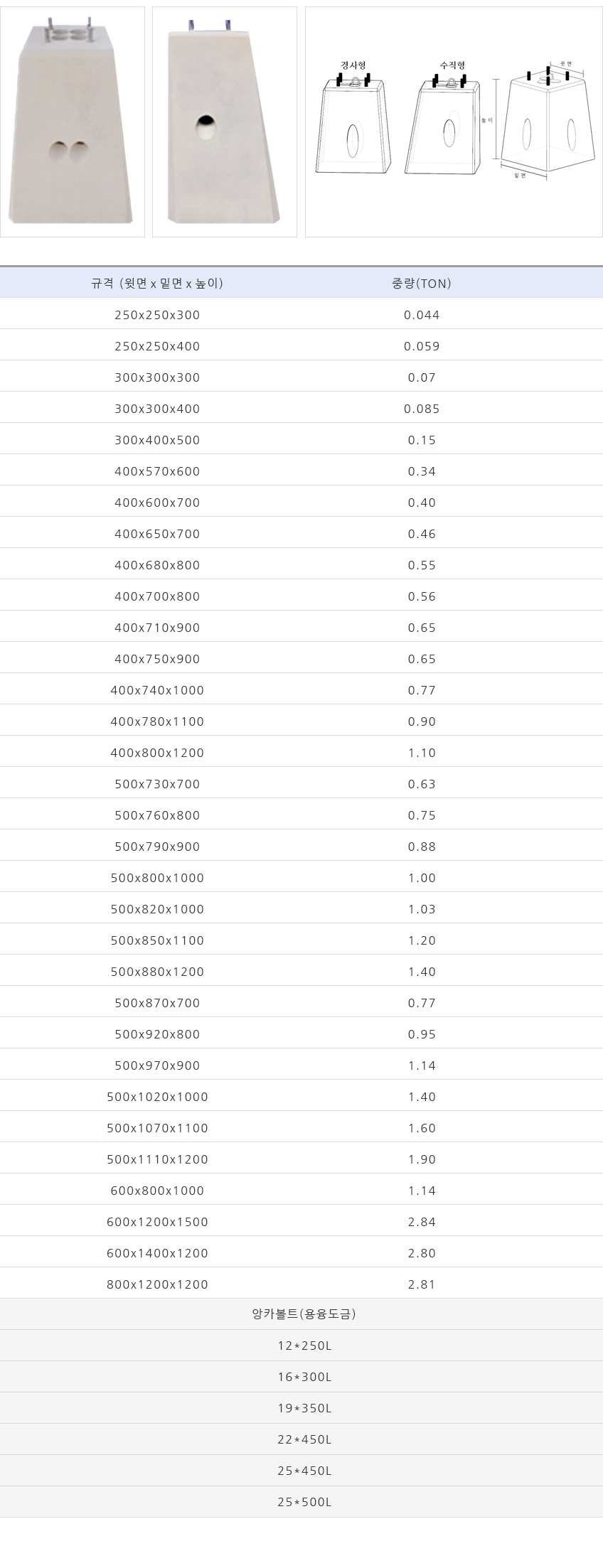Select the 800x1200x1200 spec row
The image size is (603, 1568).
pos(301,1284)
